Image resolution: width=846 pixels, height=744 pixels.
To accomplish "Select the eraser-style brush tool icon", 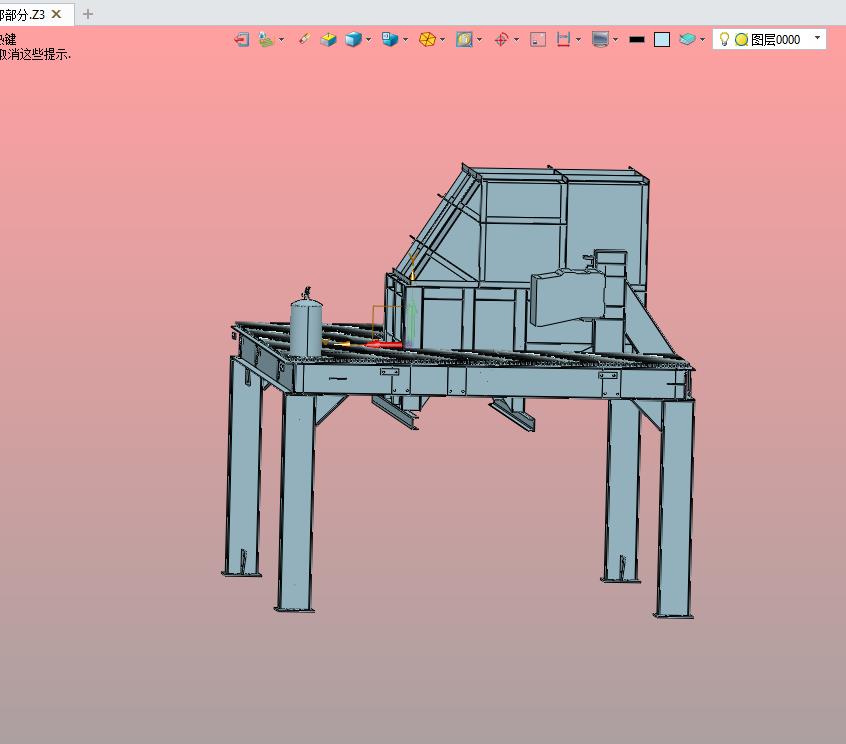I will tap(304, 39).
